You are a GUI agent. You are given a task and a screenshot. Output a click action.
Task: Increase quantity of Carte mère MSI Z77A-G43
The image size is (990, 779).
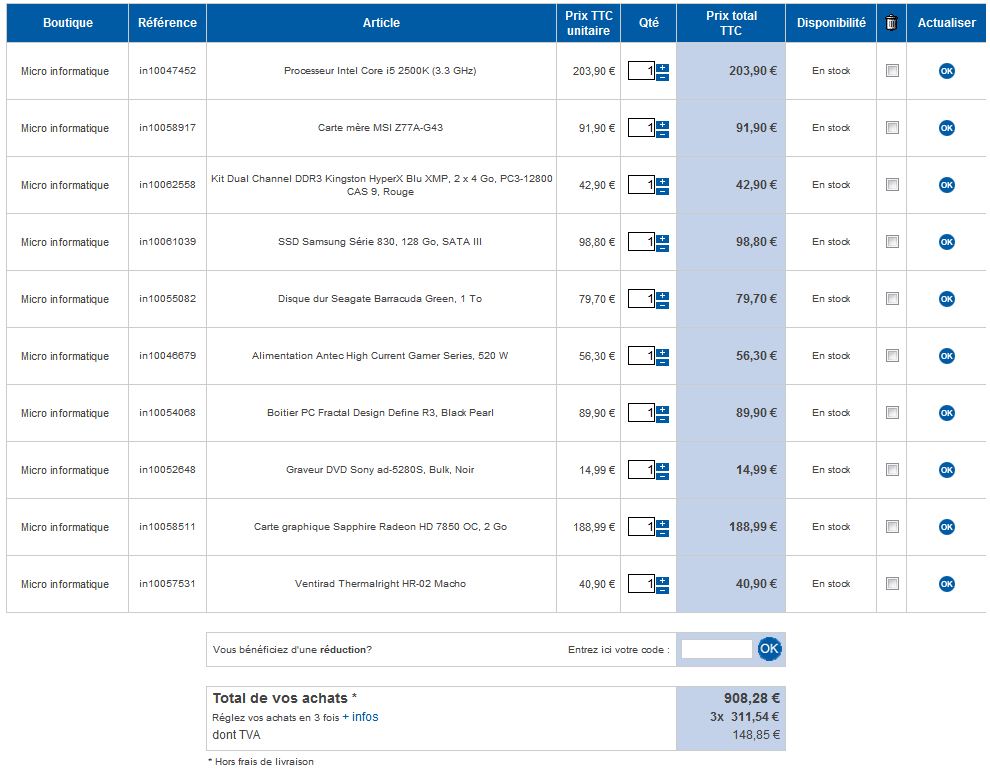(662, 124)
